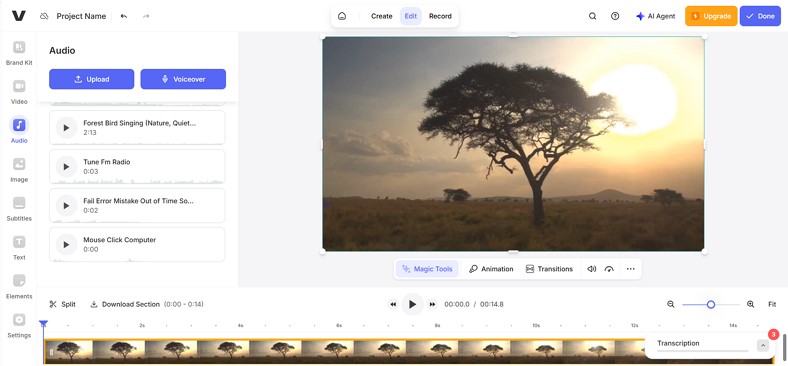Screen dimensions: 788x366
Task: Click the blue playhead marker
Action: point(44,324)
